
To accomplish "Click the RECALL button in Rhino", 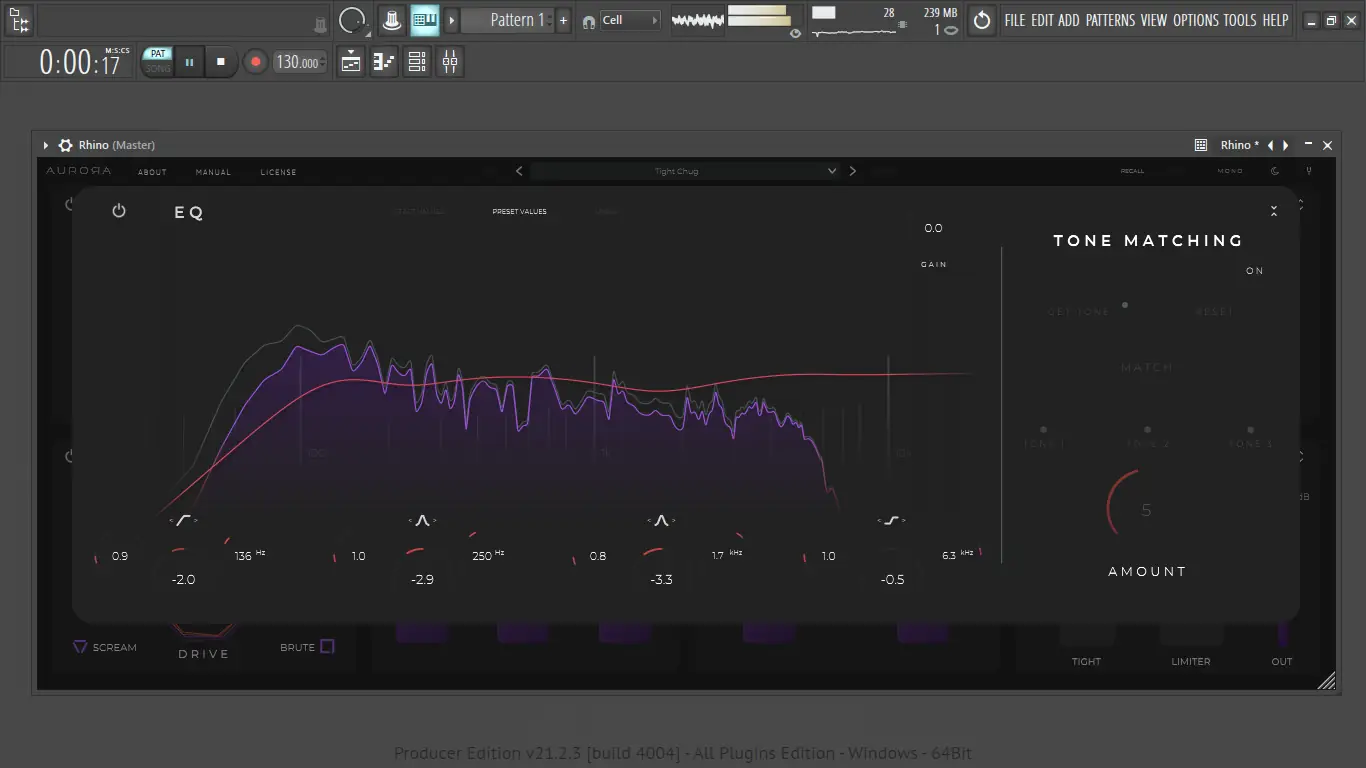I will tap(1132, 171).
